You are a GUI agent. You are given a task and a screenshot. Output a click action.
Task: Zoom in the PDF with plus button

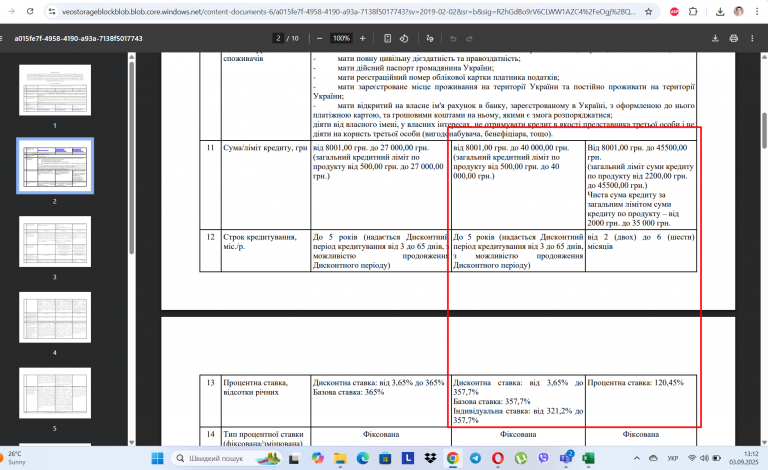[362, 38]
